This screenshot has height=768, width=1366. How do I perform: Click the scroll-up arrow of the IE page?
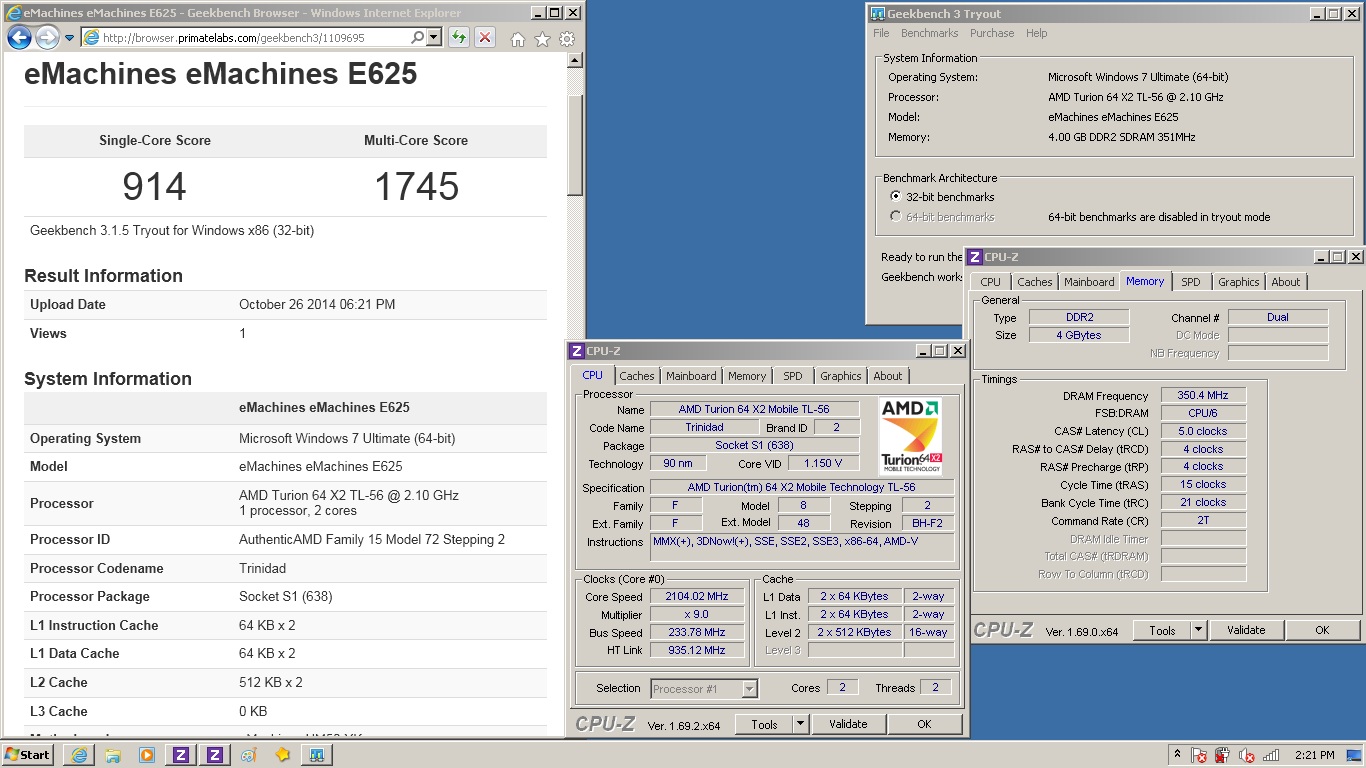(575, 60)
